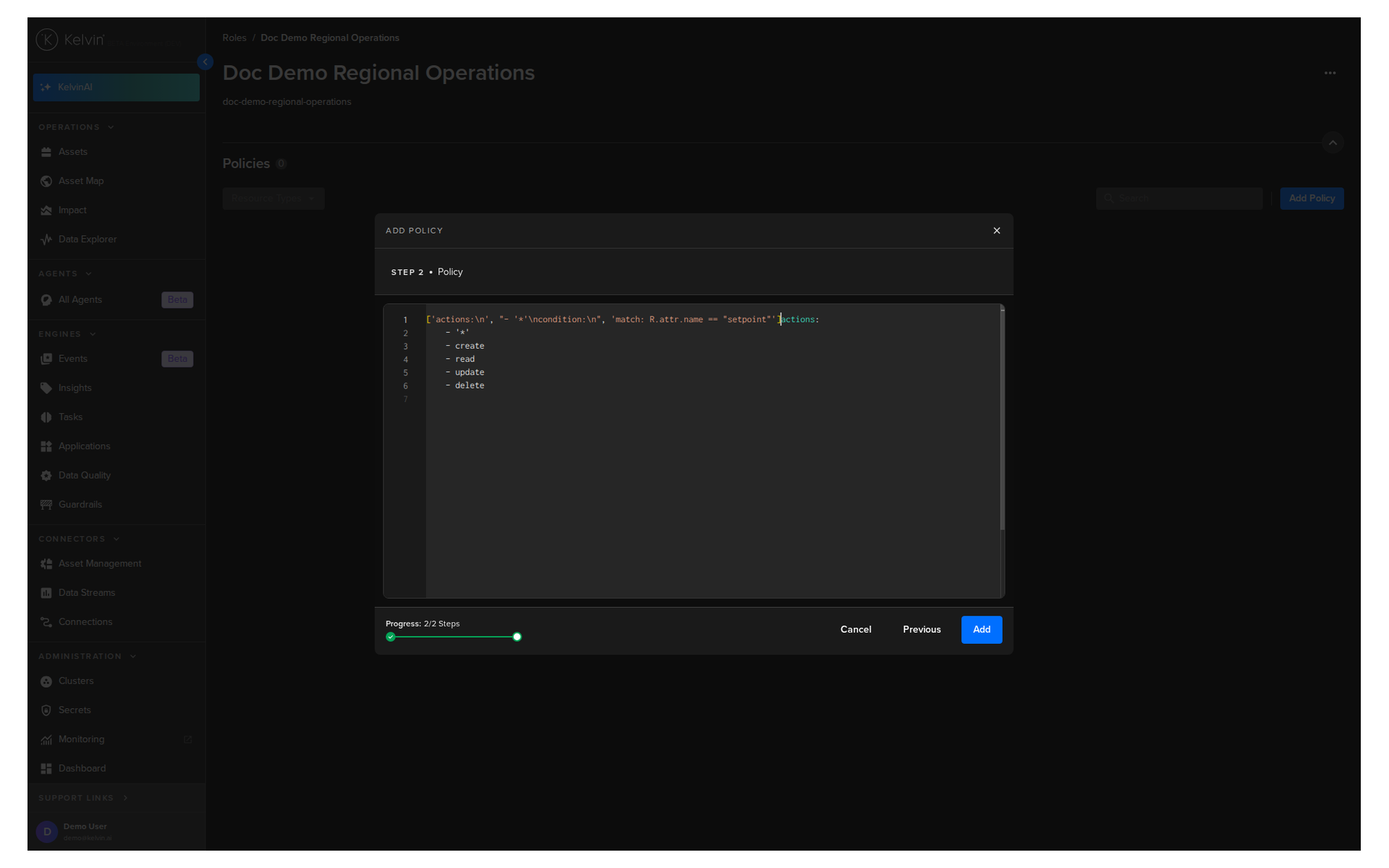Click the Asset Management icon

46,564
